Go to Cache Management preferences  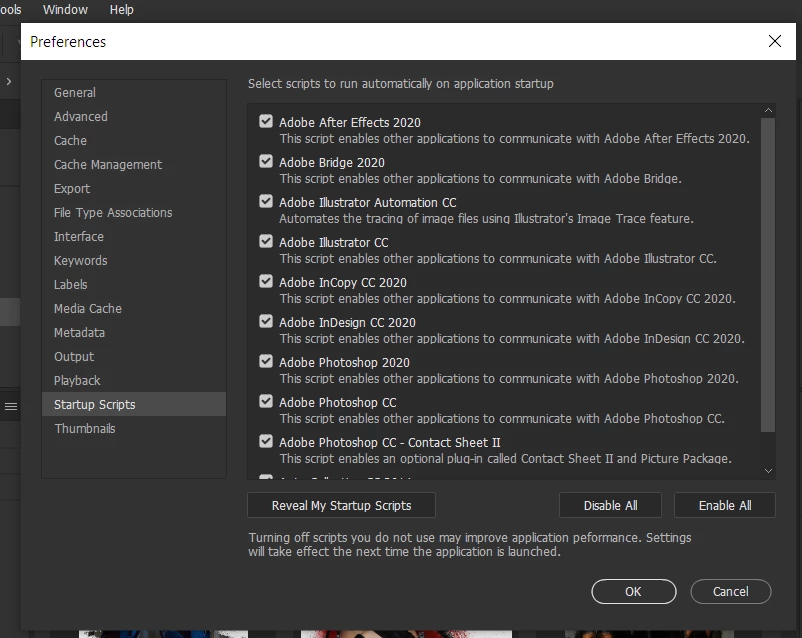click(x=133, y=165)
